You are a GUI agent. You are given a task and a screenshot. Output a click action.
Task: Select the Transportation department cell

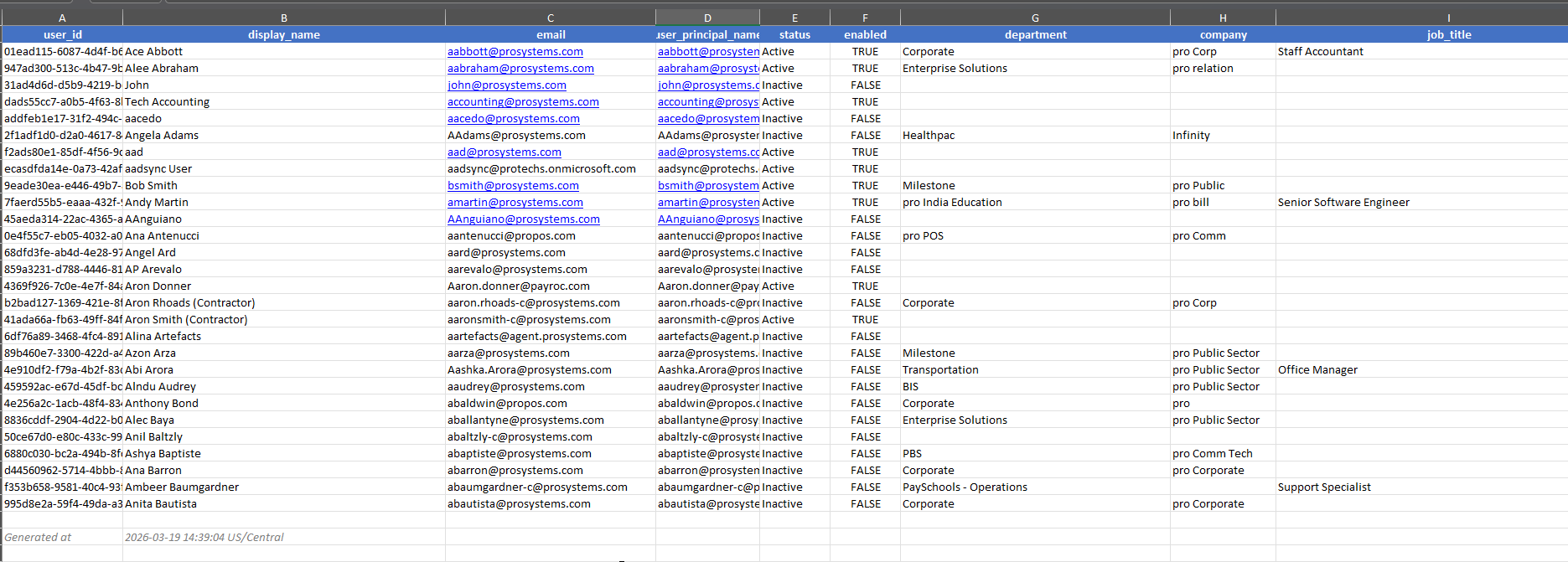click(x=1035, y=369)
